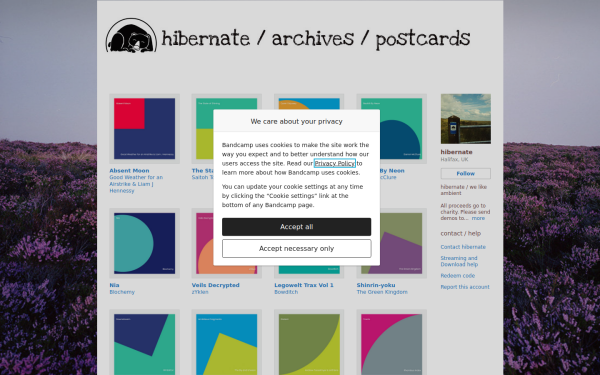Expand the bio with the more link
Screen dimensions: 600x375
[x=478, y=218]
